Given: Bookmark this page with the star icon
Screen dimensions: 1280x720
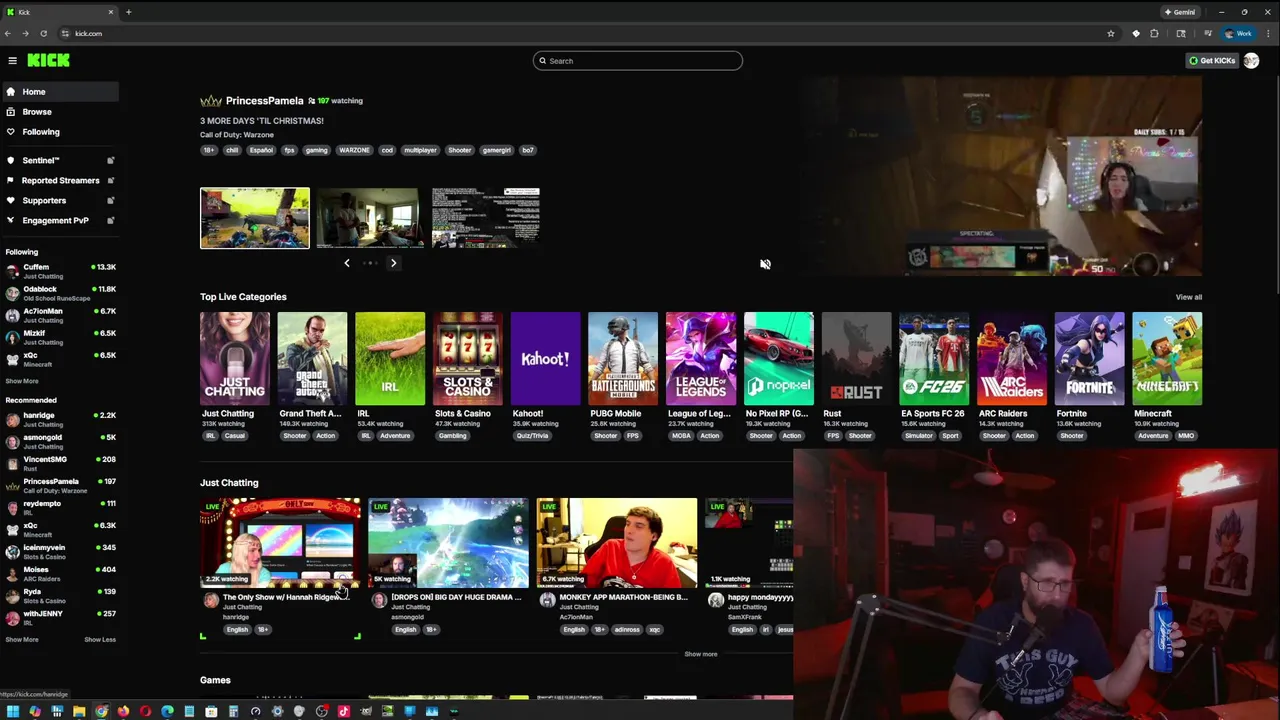Looking at the screenshot, I should [x=1110, y=33].
